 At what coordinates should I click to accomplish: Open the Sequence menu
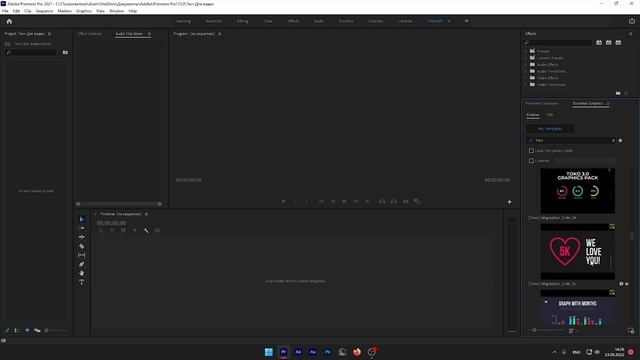(x=44, y=11)
